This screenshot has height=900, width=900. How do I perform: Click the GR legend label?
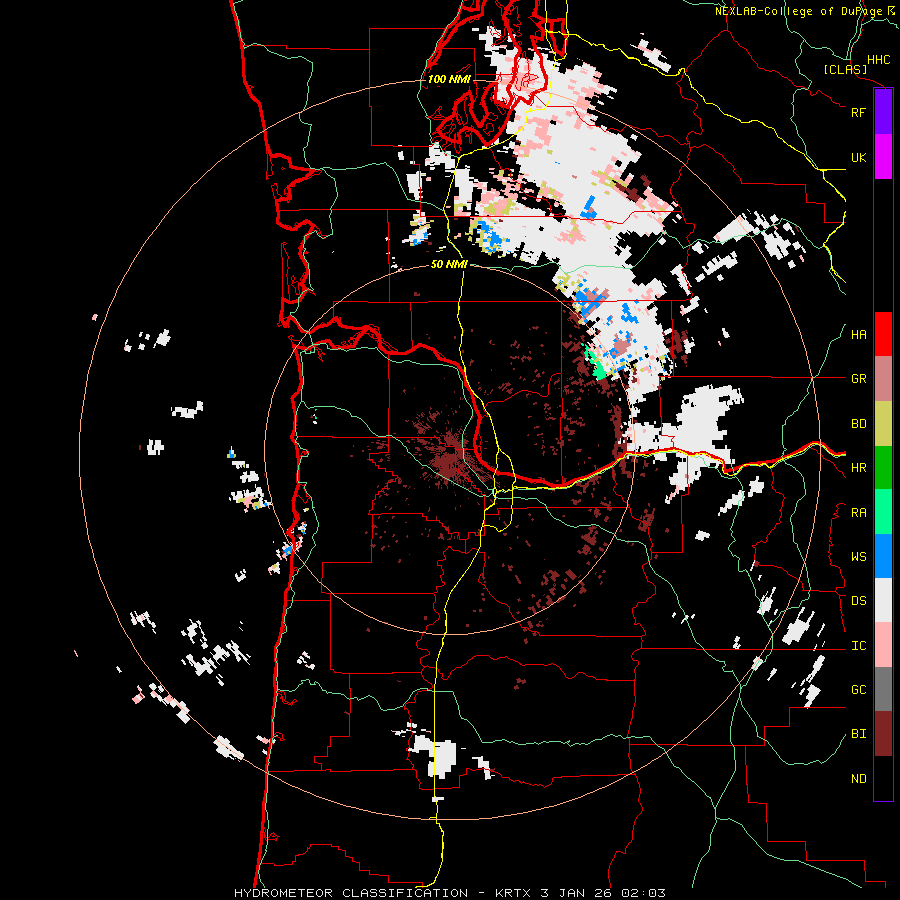point(858,379)
